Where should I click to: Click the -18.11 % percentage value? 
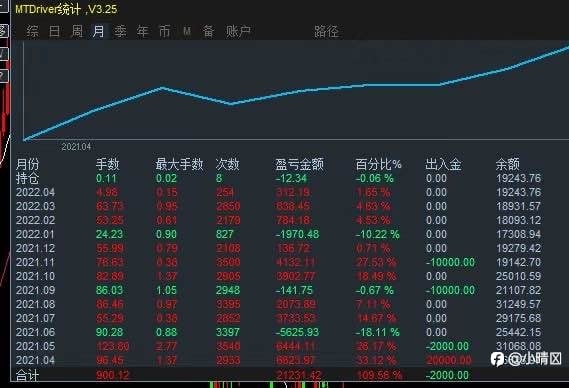click(x=377, y=332)
